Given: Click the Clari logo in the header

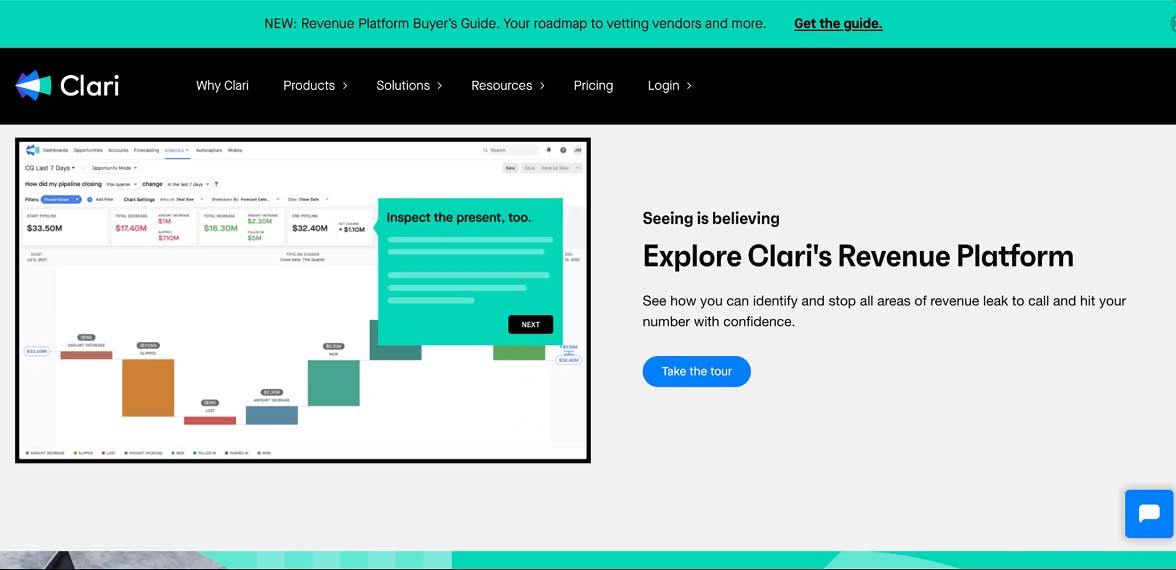Looking at the screenshot, I should 67,86.
